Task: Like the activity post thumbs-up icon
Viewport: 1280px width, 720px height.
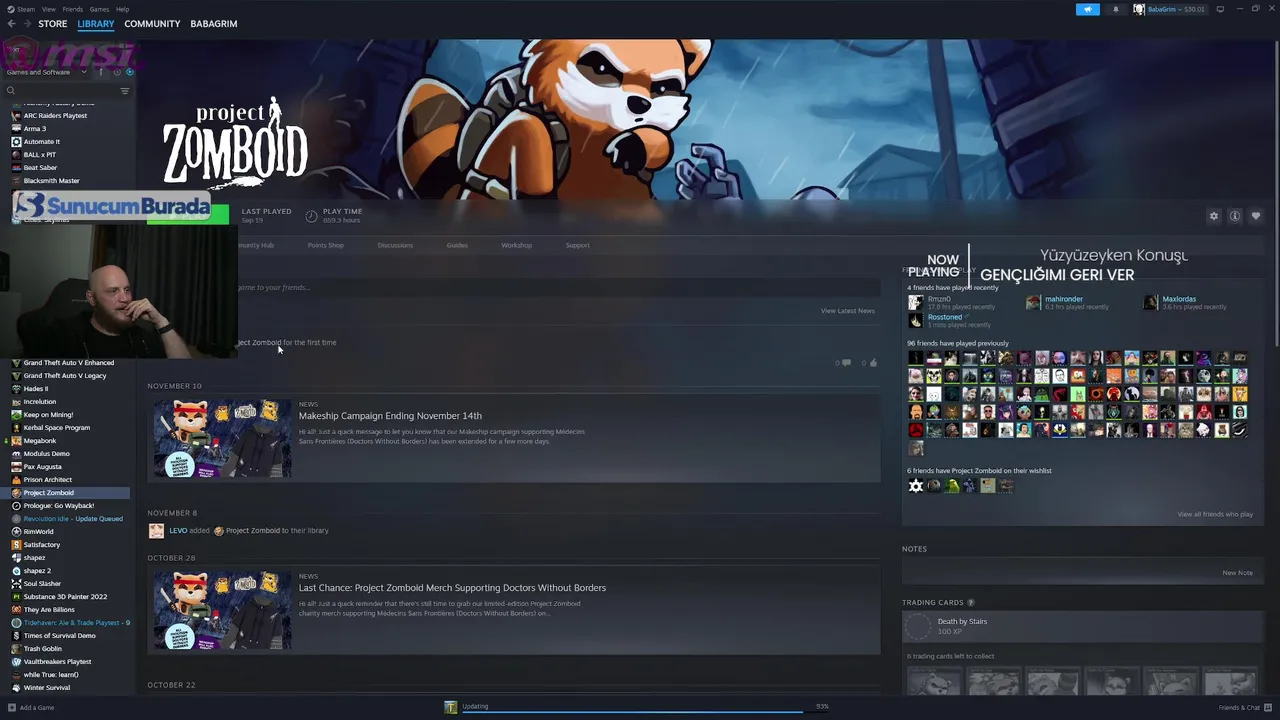Action: pos(873,363)
